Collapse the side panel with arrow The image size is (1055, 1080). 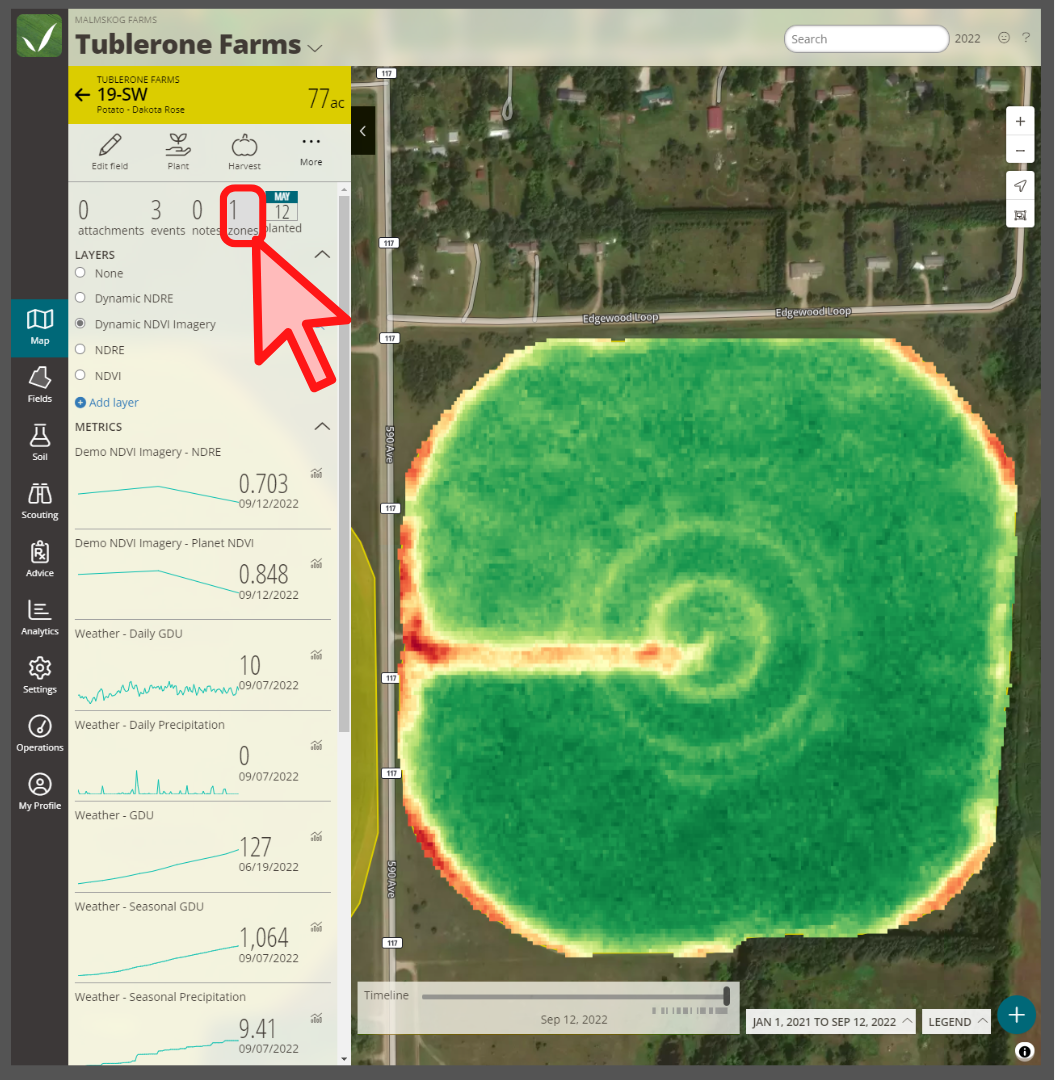[363, 131]
